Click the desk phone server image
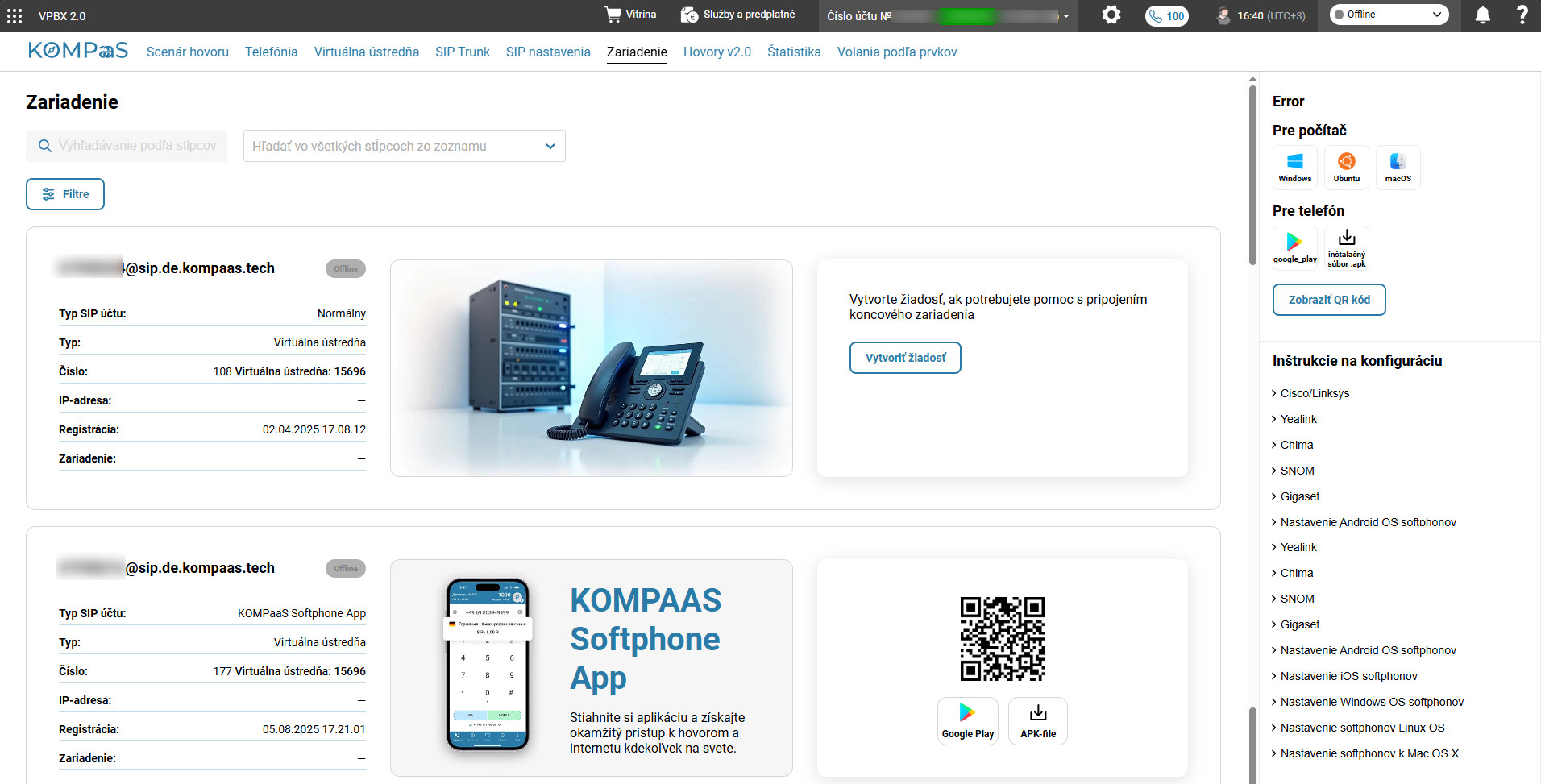Screen dimensions: 1541x784 pyautogui.click(x=592, y=368)
